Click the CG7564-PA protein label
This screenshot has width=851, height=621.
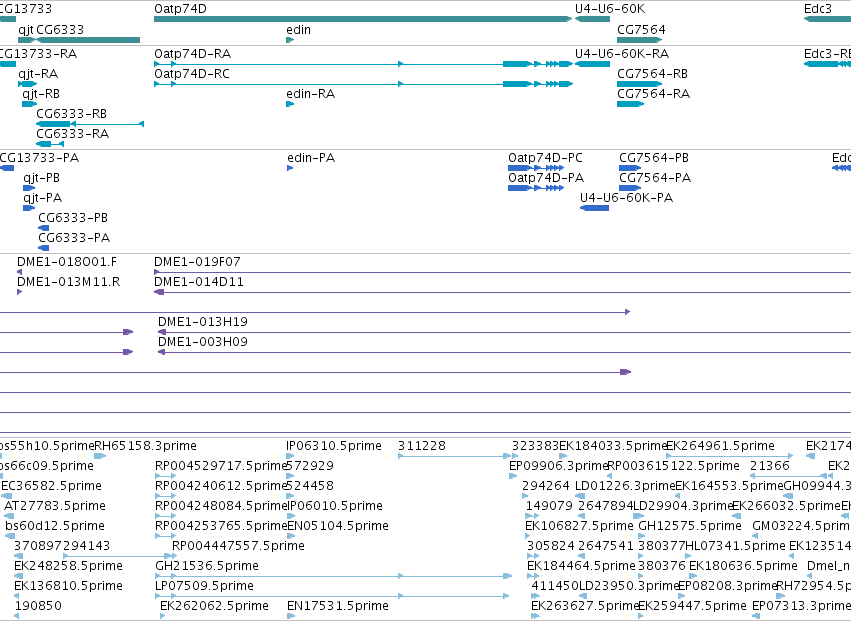tap(655, 178)
